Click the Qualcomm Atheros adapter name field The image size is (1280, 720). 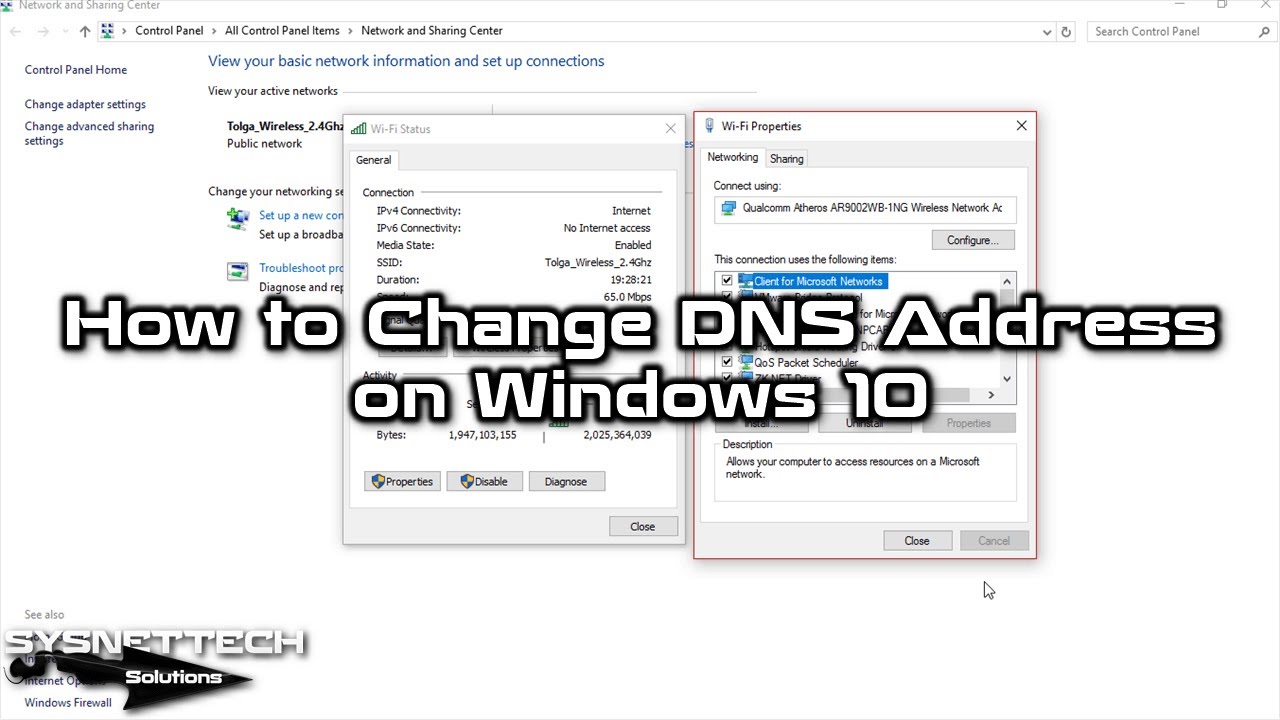tap(865, 208)
